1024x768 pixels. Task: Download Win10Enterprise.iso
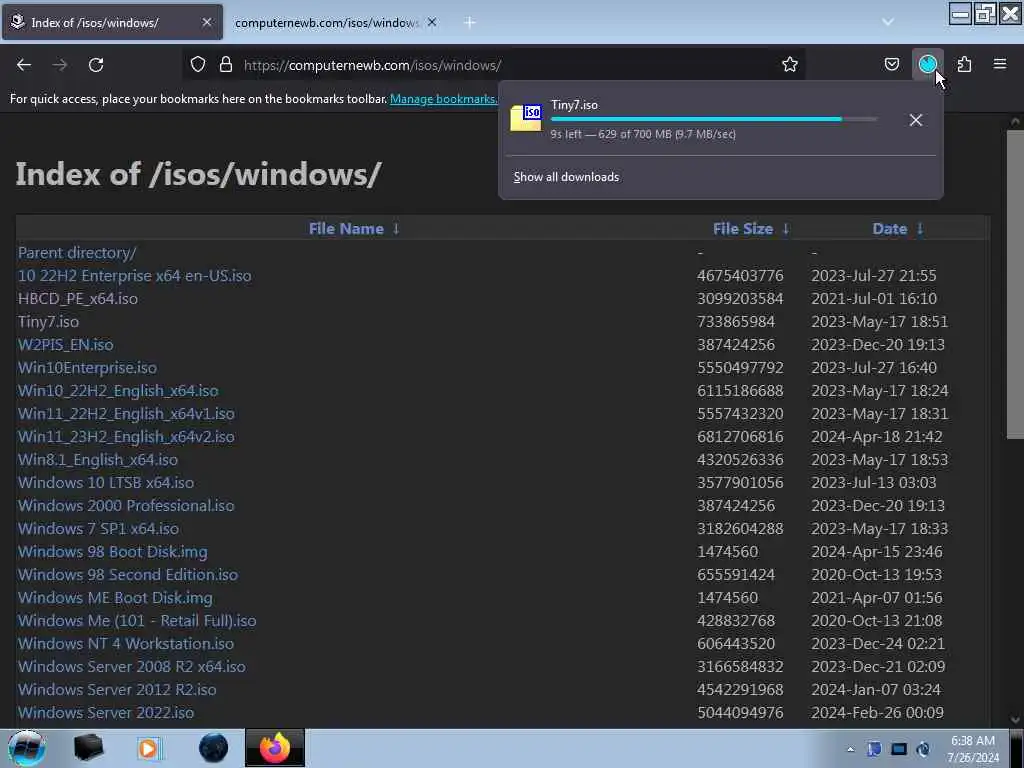coord(88,368)
